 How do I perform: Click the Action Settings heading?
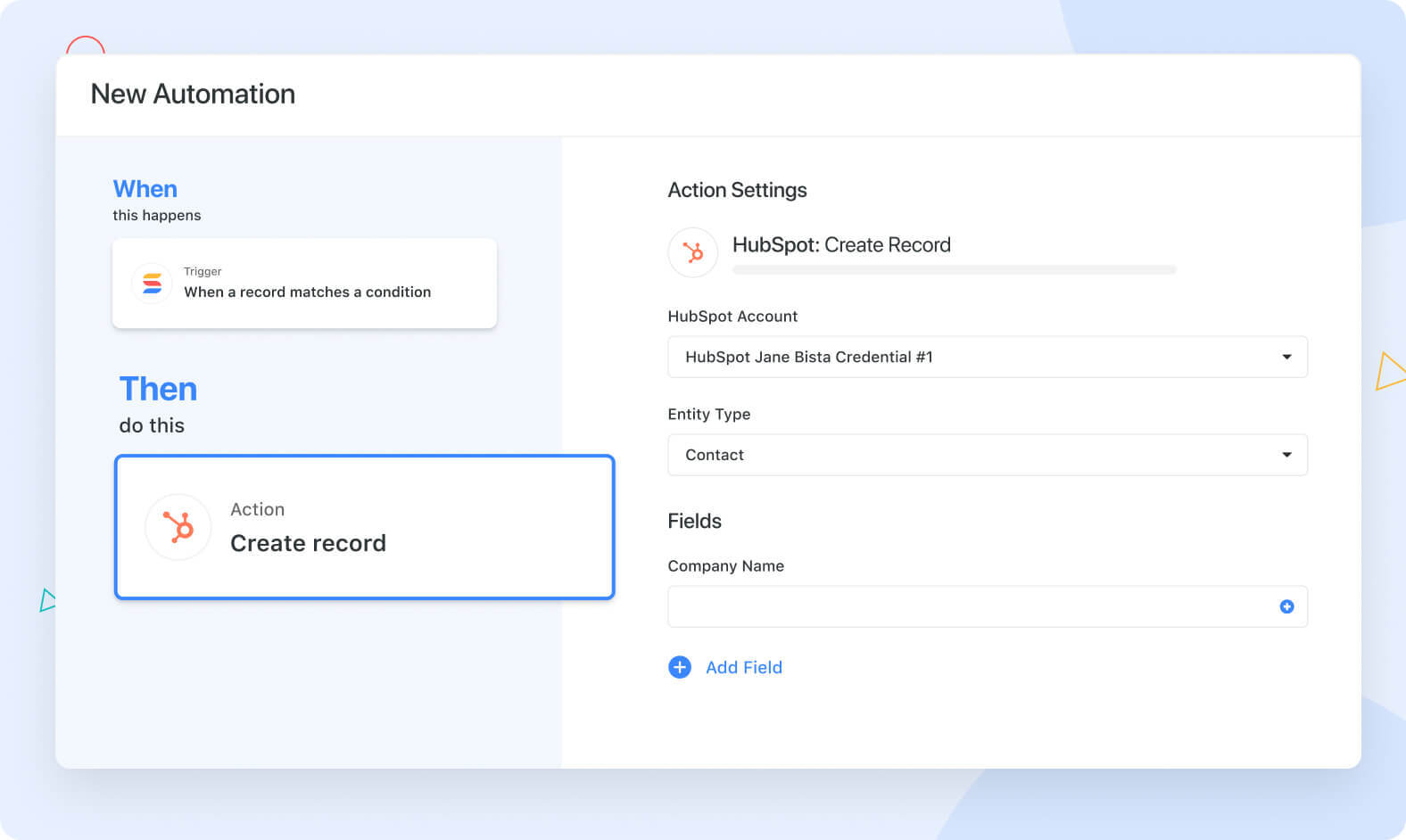(x=737, y=190)
